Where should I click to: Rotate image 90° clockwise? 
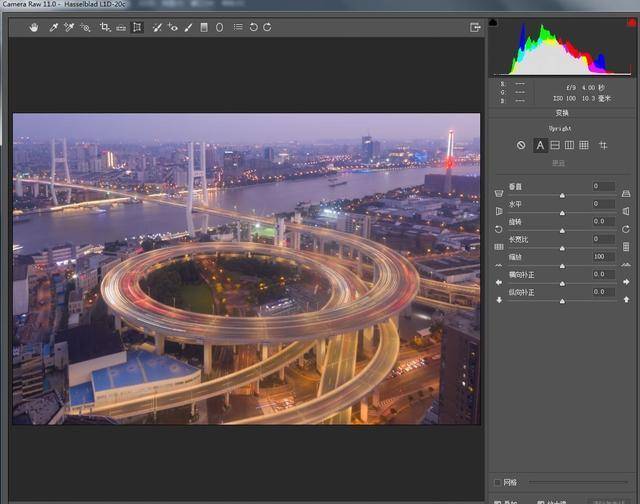(x=267, y=27)
